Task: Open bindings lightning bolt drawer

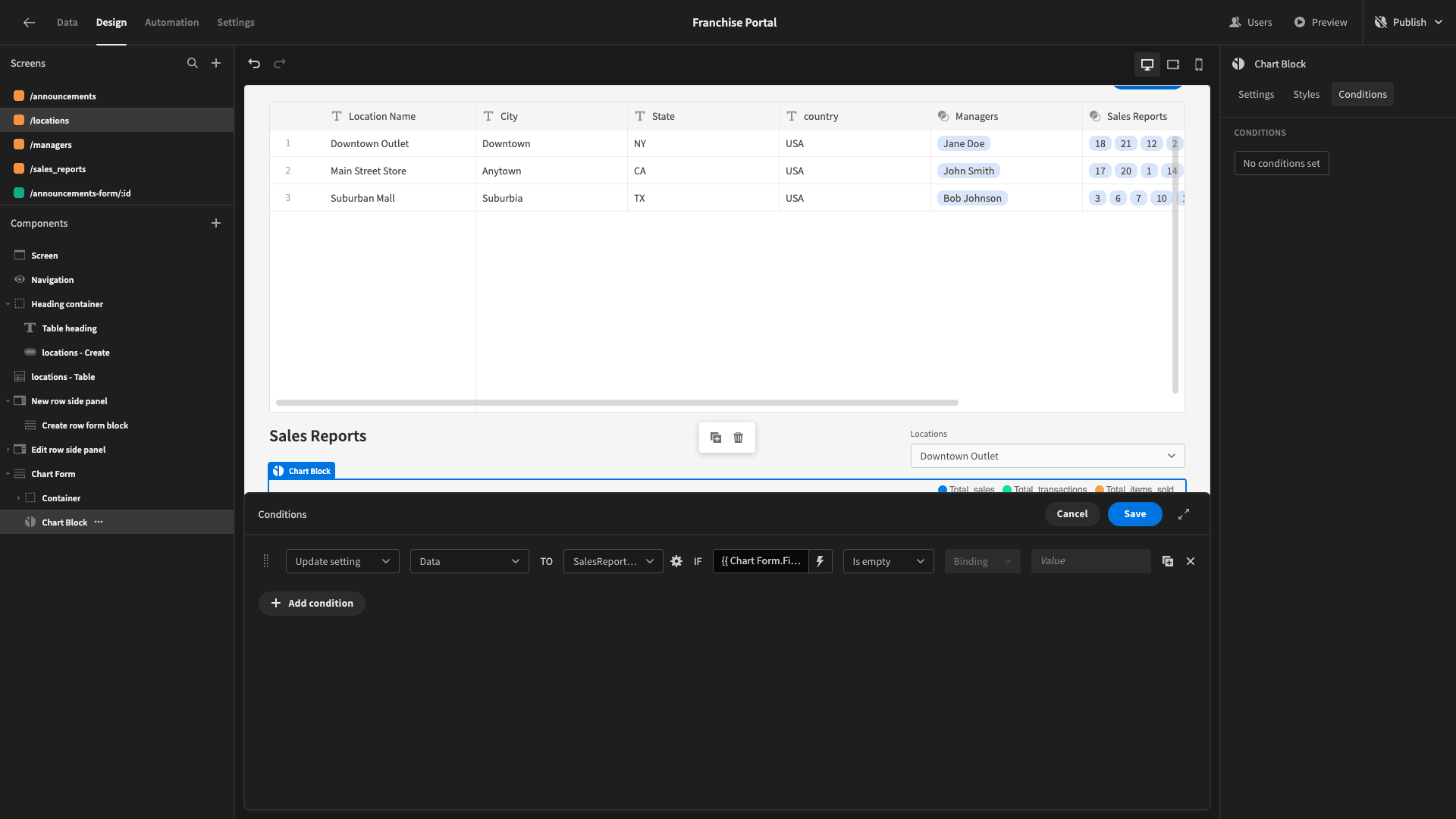Action: (x=821, y=561)
